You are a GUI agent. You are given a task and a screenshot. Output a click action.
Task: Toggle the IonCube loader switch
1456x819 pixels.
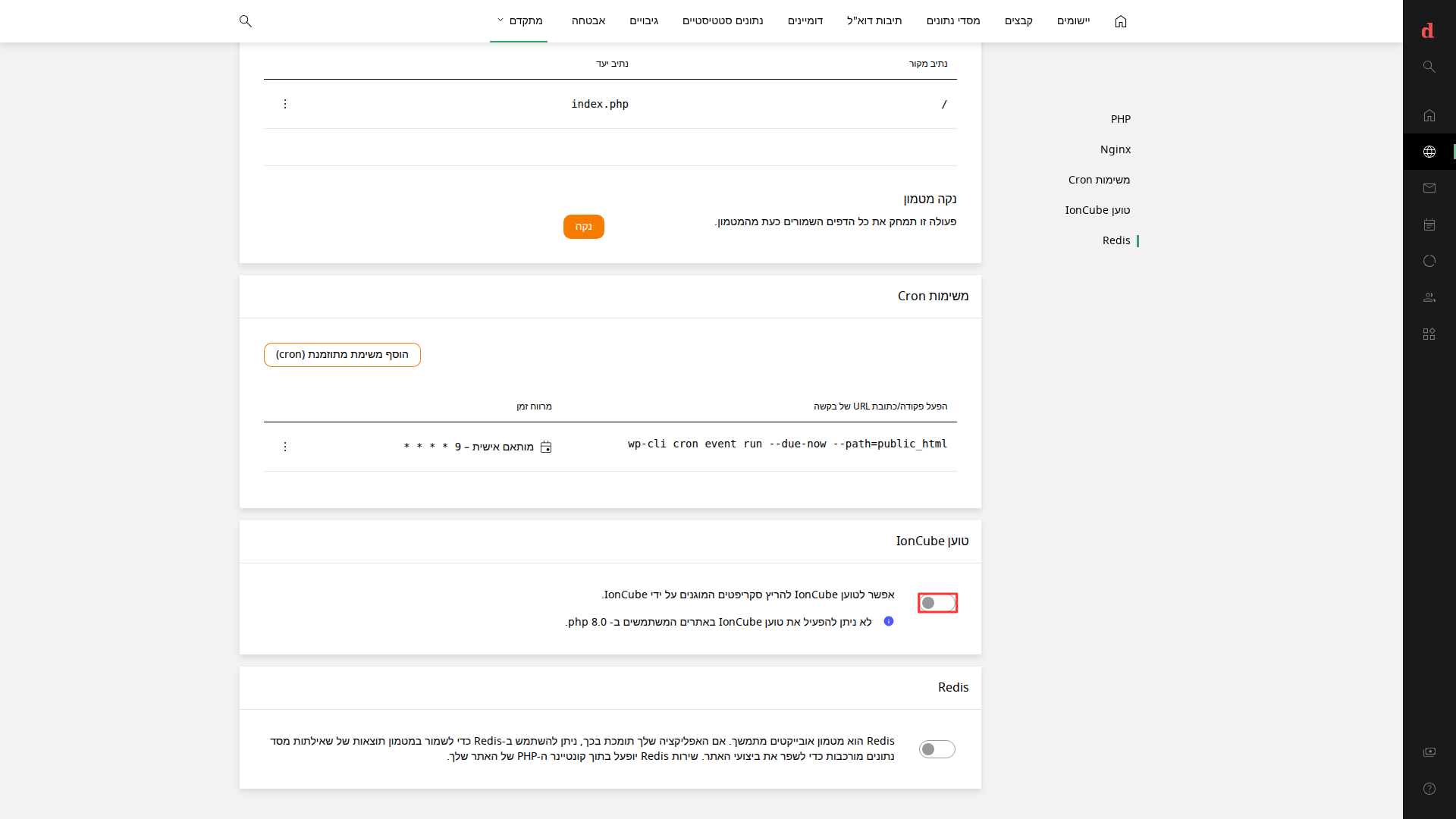point(937,603)
